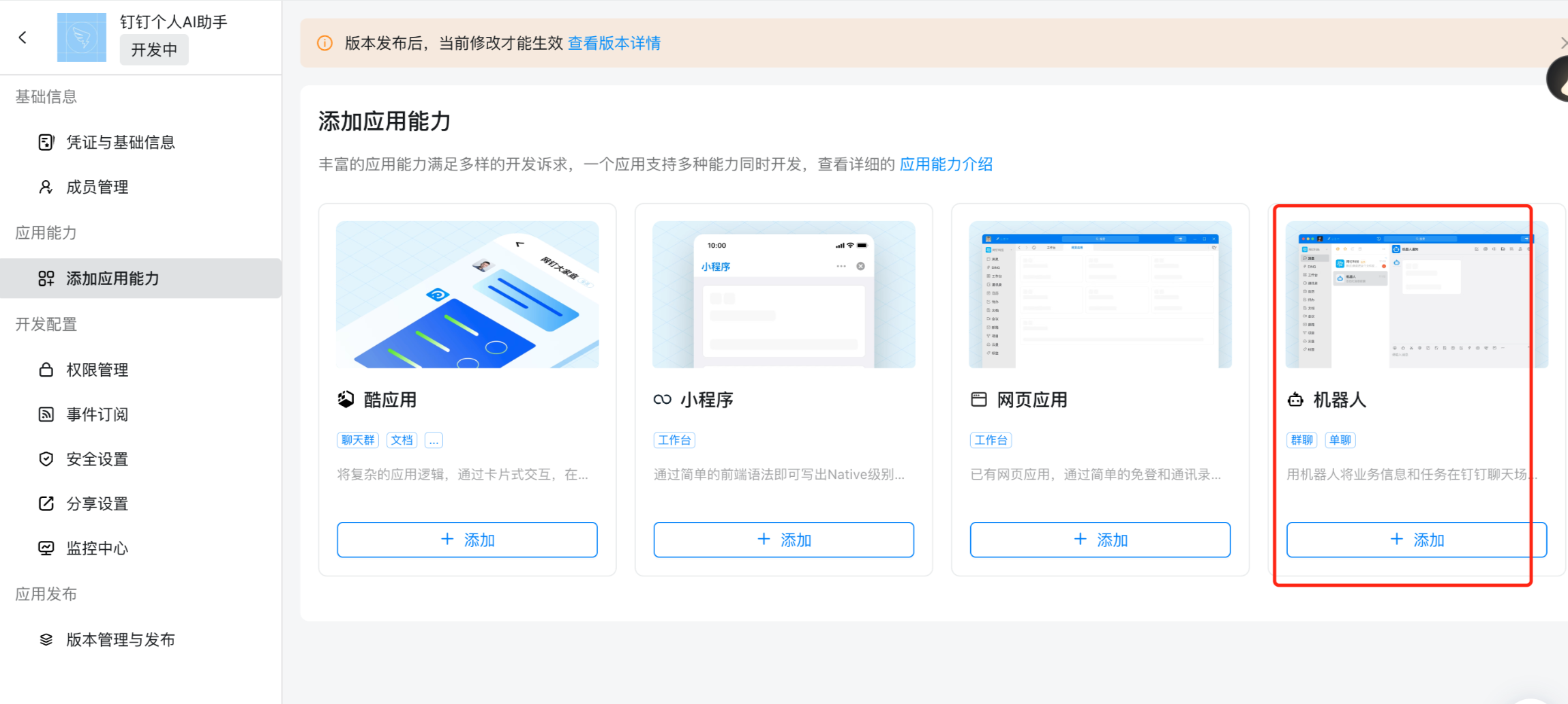Click the DingTalk AI assistant app logo
The image size is (1568, 704).
(82, 38)
